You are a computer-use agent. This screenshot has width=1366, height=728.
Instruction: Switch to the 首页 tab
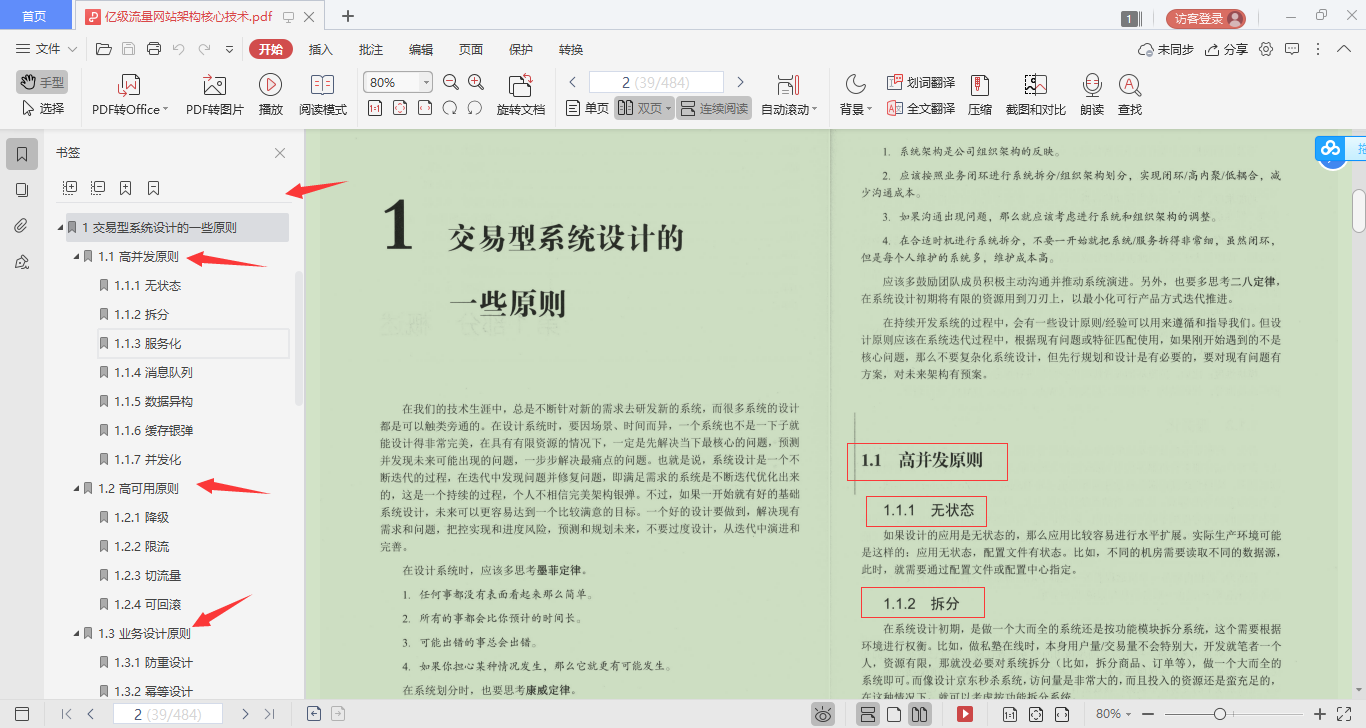tap(35, 16)
